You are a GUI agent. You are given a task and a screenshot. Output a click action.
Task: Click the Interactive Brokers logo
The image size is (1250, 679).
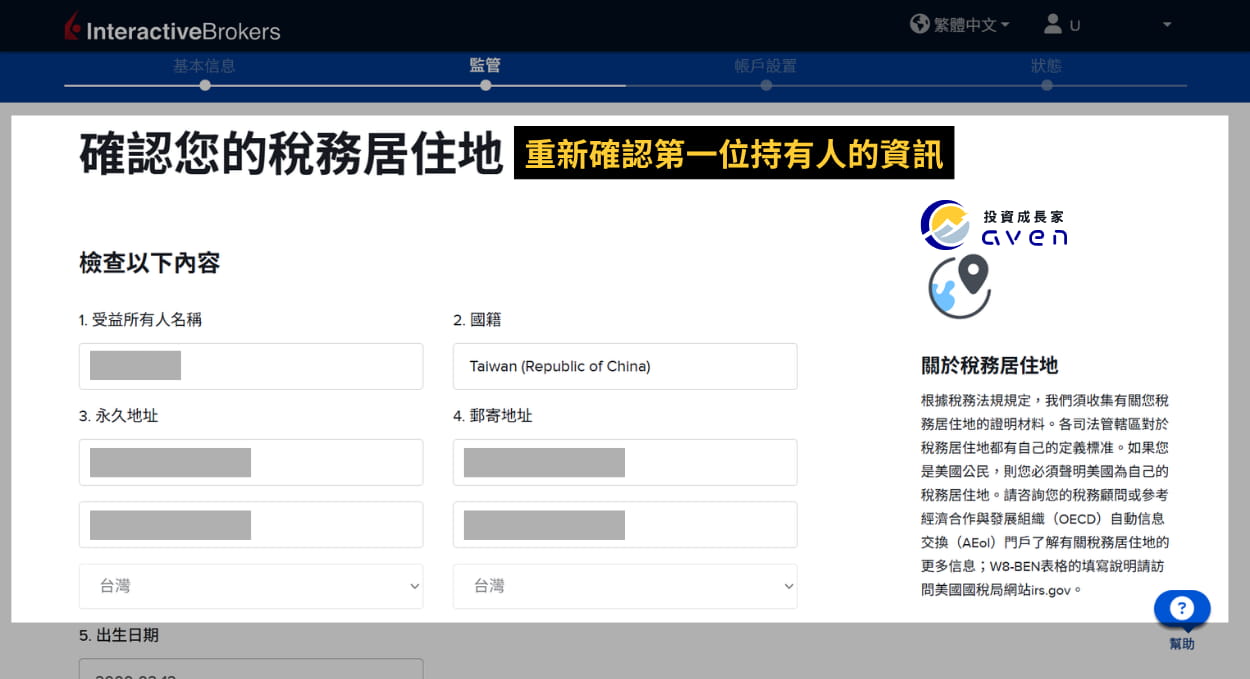(x=171, y=28)
